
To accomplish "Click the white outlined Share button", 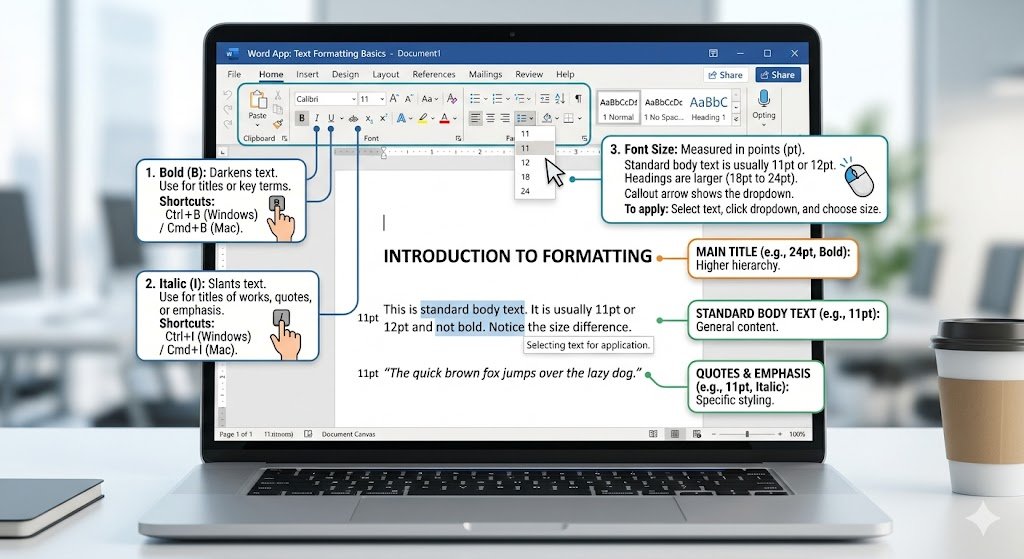I will (x=726, y=74).
